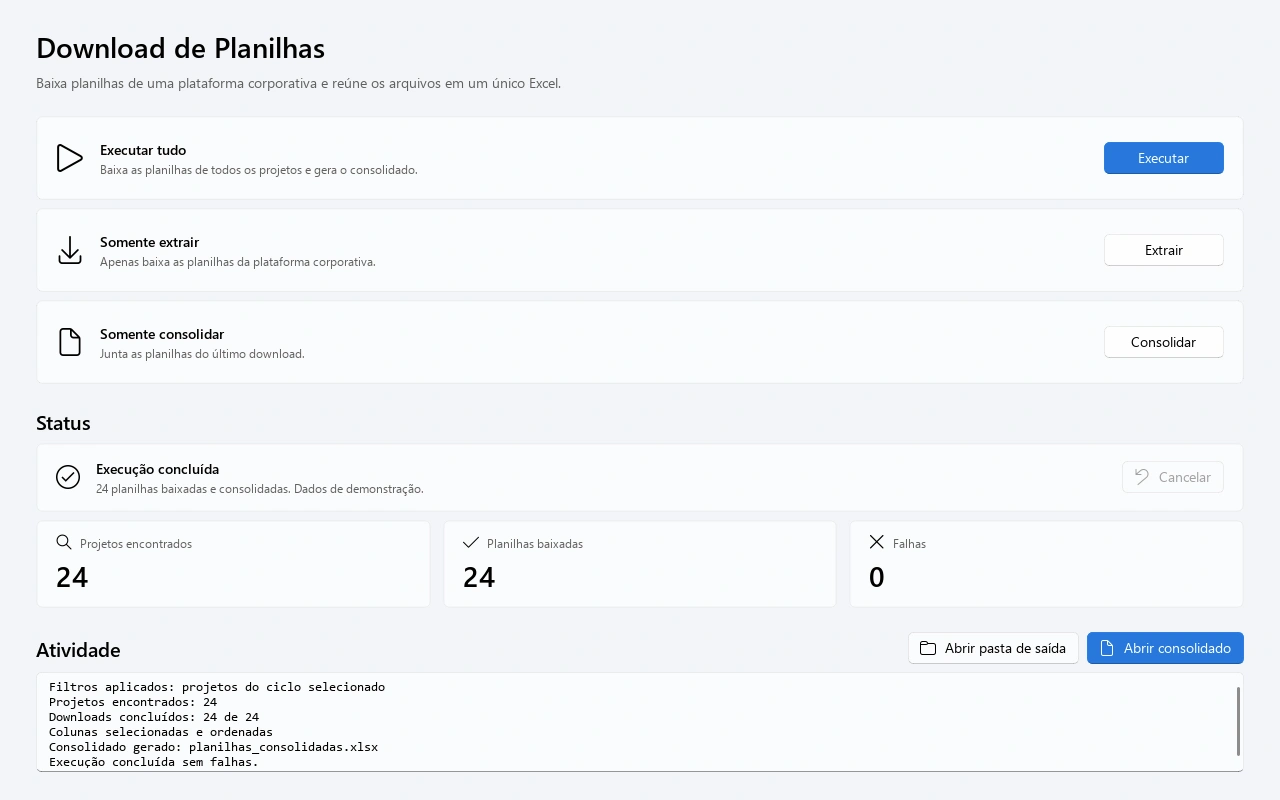This screenshot has height=800, width=1280.
Task: Click the X icon next to Falhas
Action: [877, 542]
